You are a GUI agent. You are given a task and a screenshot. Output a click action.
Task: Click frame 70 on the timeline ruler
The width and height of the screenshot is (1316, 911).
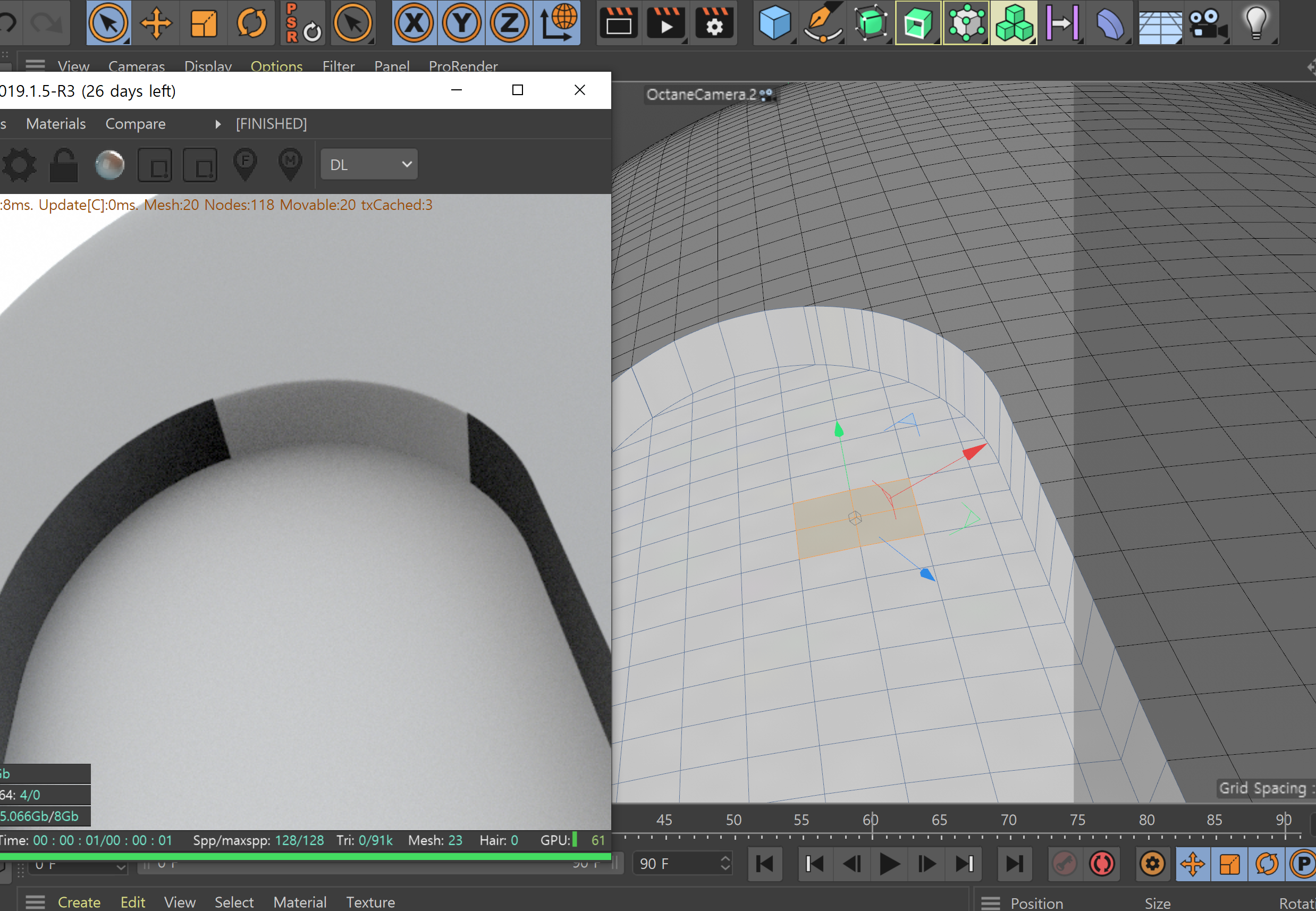pos(1008,820)
